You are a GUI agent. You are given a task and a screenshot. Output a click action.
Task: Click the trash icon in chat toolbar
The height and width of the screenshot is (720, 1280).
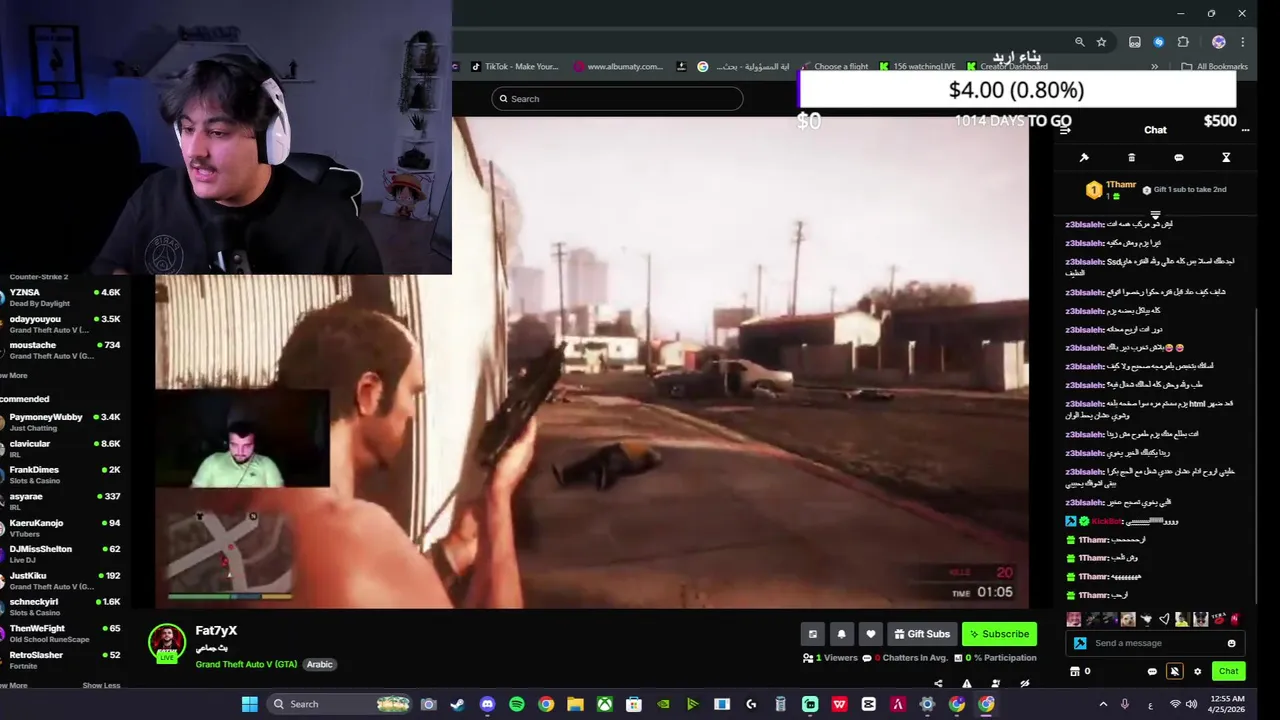1131,158
